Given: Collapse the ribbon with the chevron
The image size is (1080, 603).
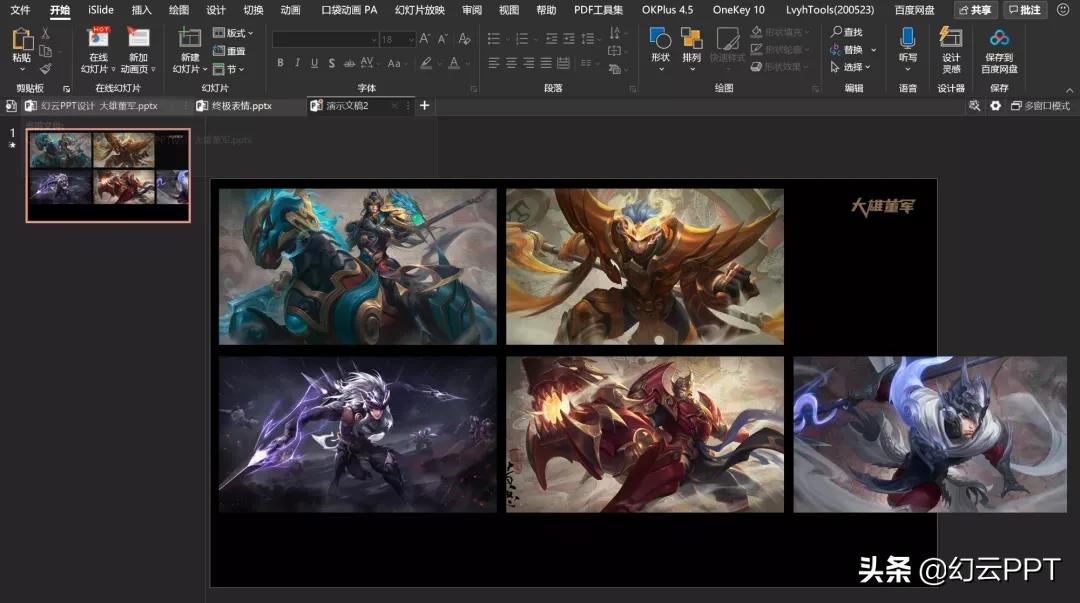Looking at the screenshot, I should pos(1069,90).
